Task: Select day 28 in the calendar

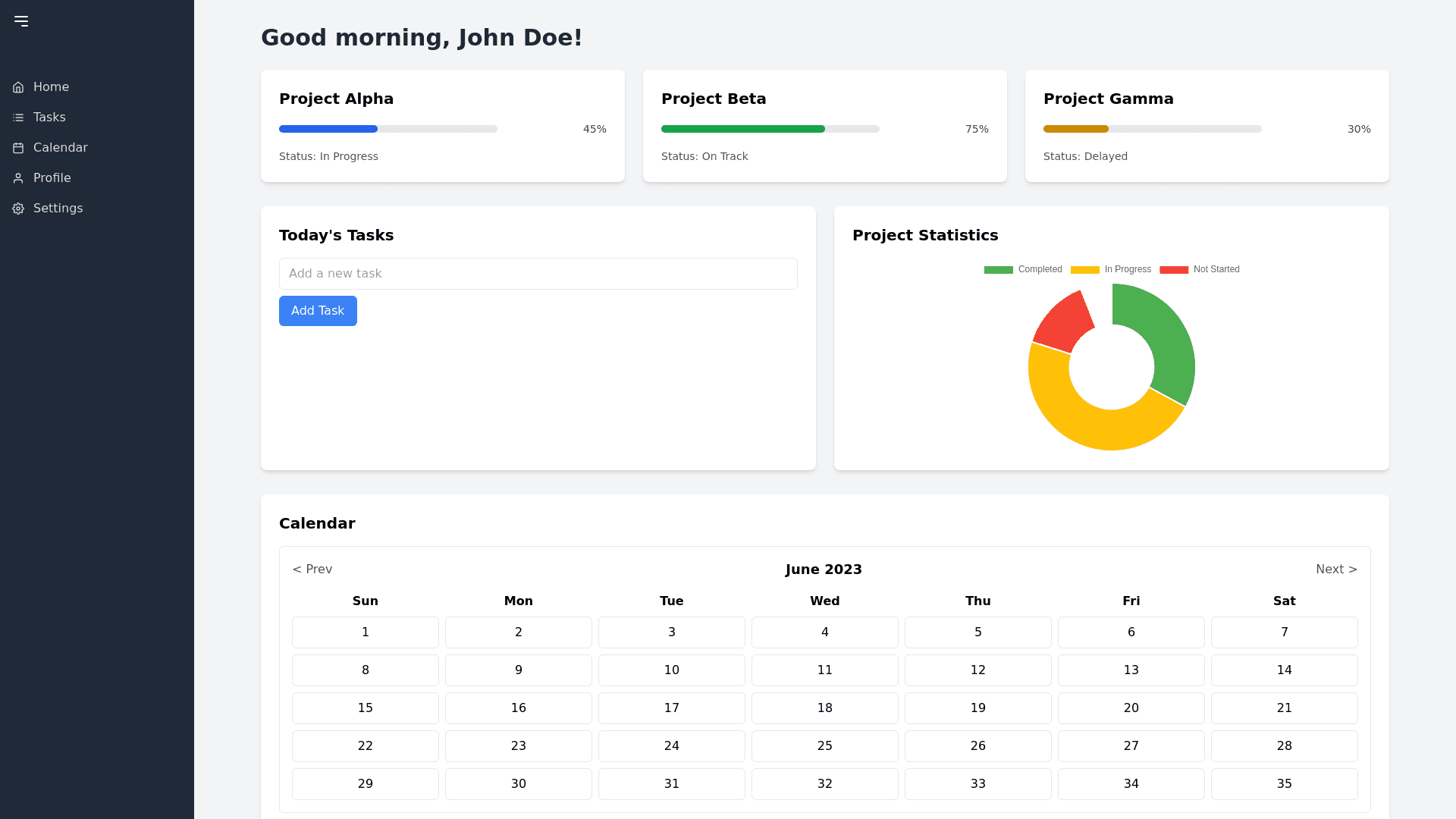Action: [x=1284, y=746]
